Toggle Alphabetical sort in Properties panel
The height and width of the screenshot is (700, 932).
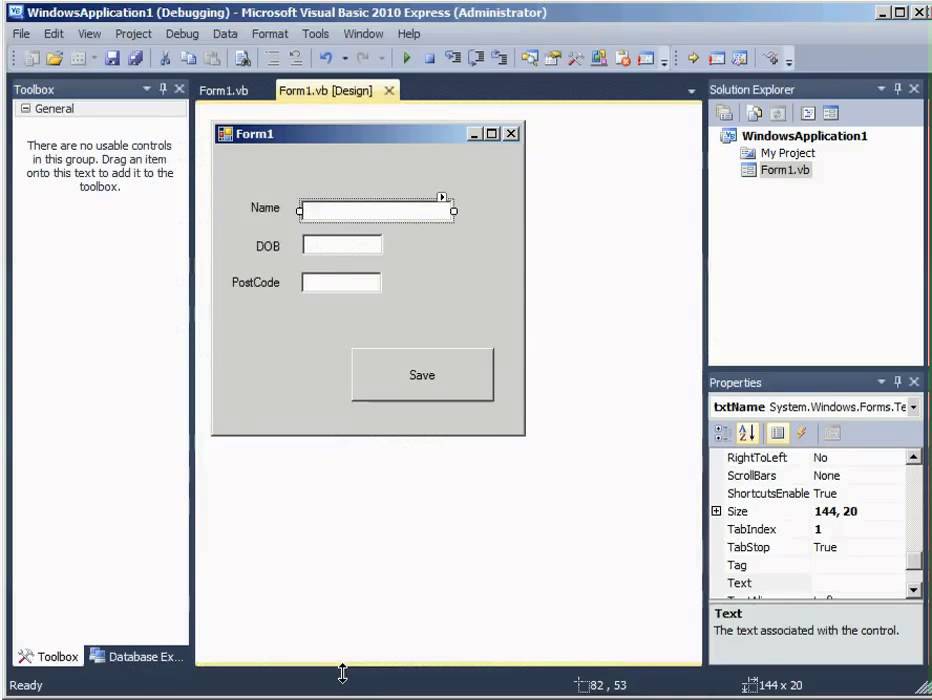click(x=747, y=433)
